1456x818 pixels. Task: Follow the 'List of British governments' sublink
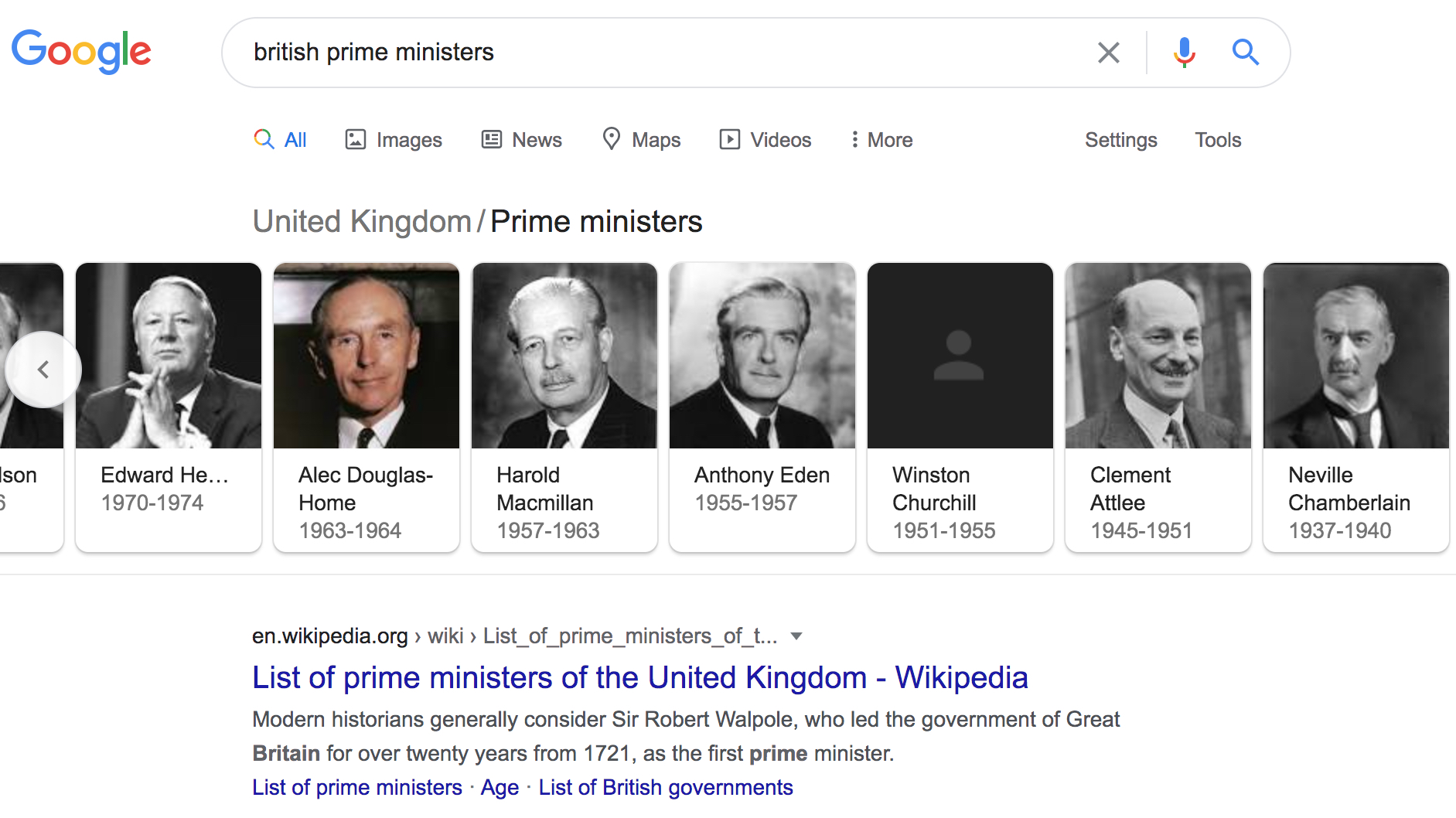tap(666, 787)
